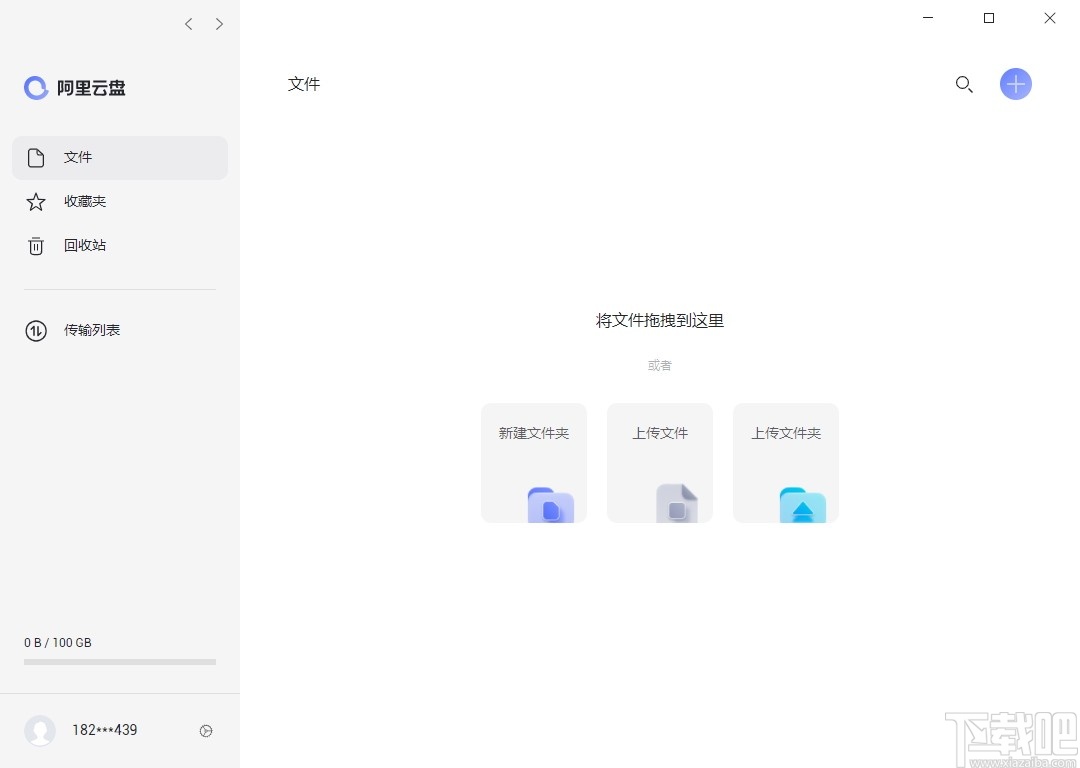
Task: Click the storage usage bar under 0 B / 100 GB
Action: point(119,661)
